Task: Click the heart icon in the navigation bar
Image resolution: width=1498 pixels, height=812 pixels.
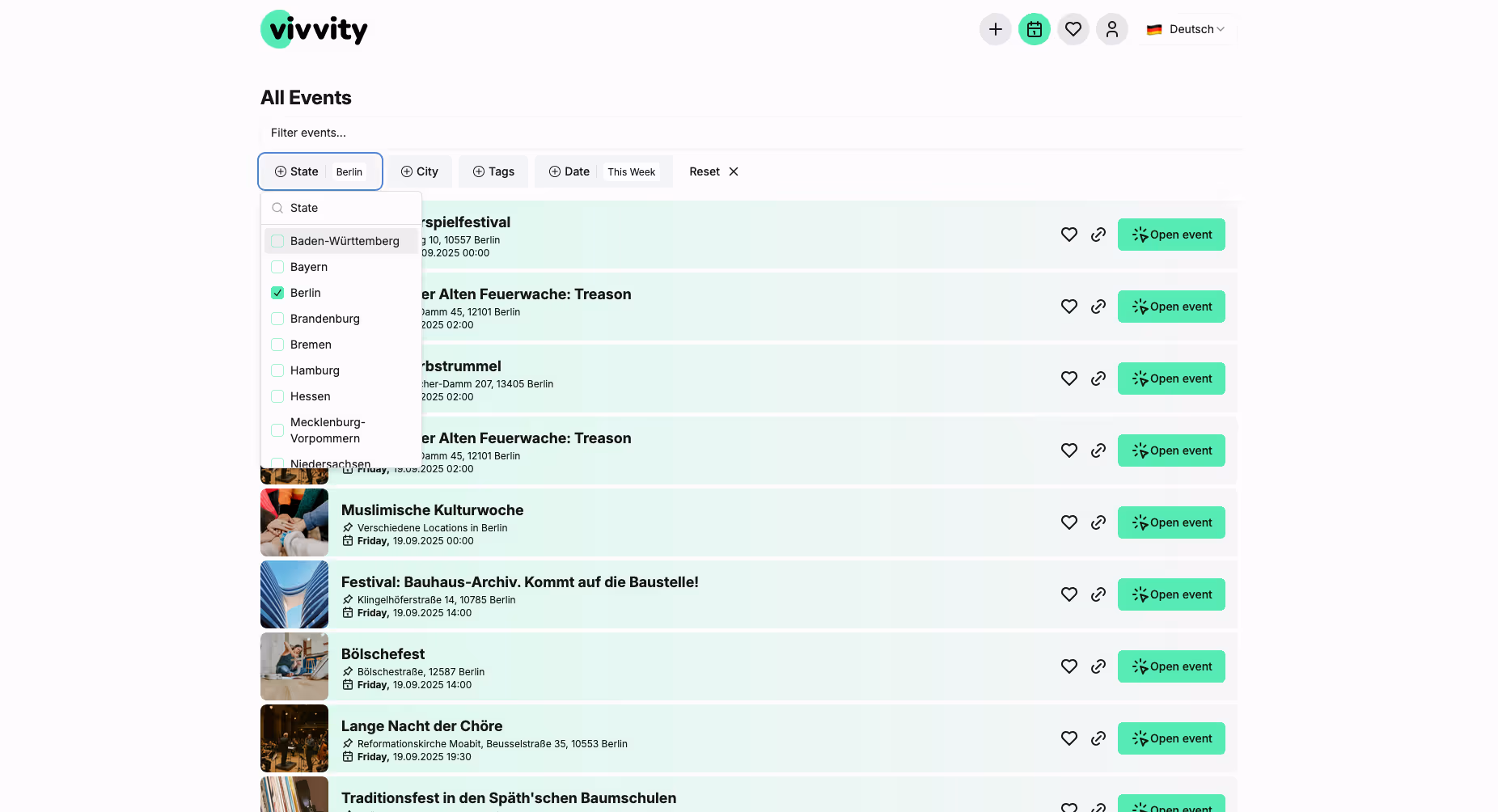Action: (1073, 29)
